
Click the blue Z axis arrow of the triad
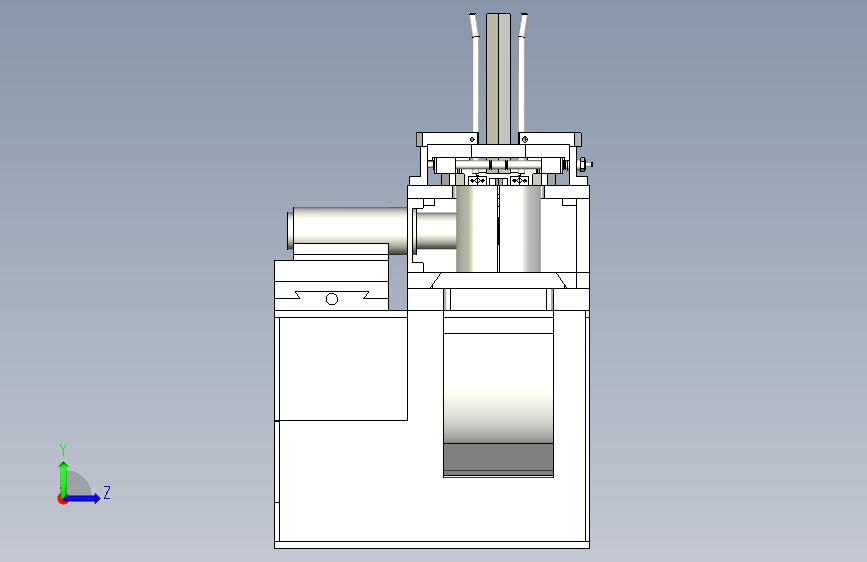pyautogui.click(x=83, y=498)
